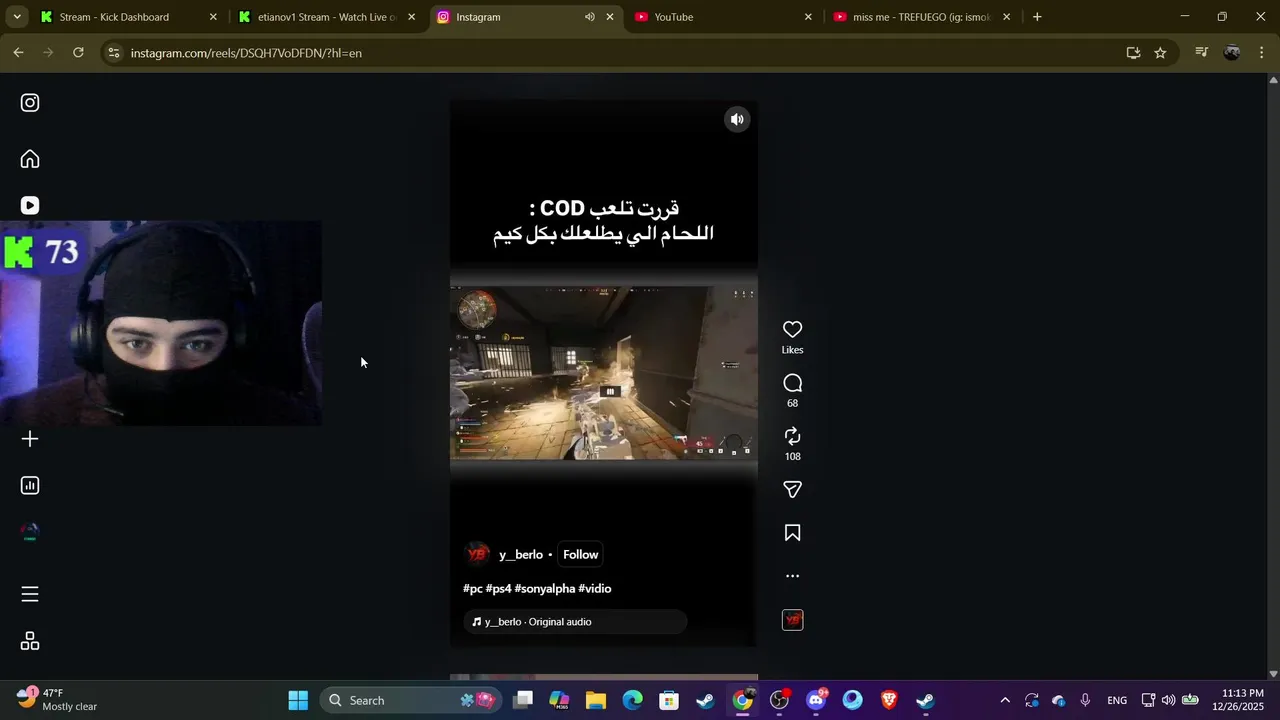Reload the page
Image resolution: width=1280 pixels, height=720 pixels.
point(78,53)
